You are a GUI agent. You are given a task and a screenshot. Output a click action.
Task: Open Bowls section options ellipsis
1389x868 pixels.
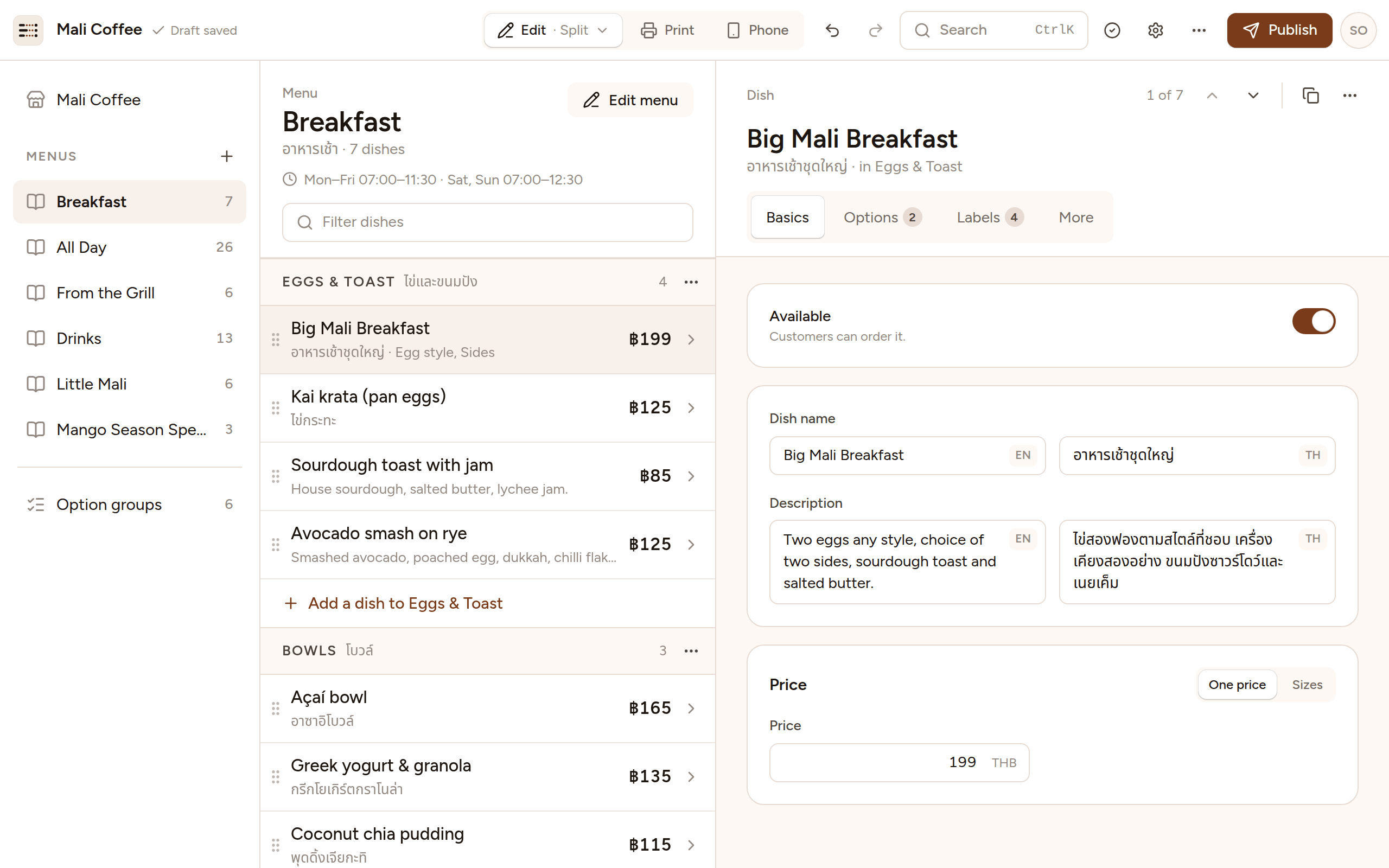pos(691,651)
